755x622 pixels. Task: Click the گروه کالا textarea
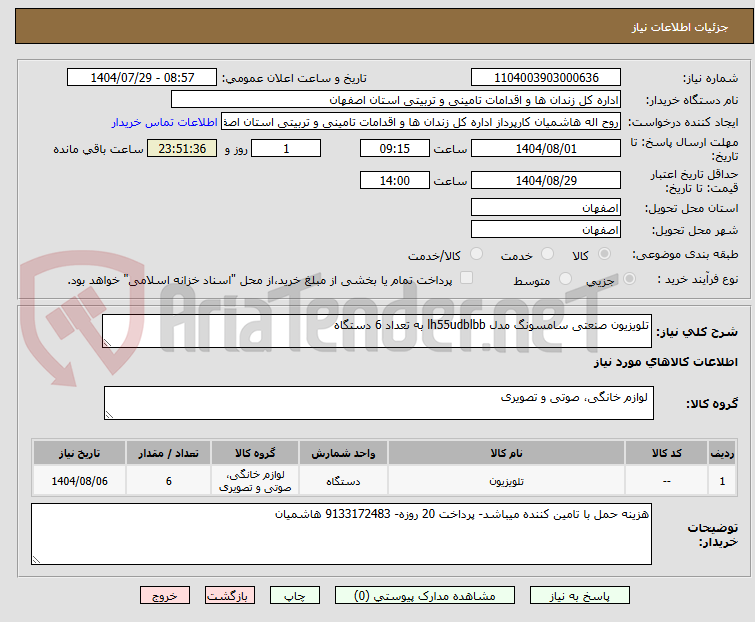tap(379, 403)
